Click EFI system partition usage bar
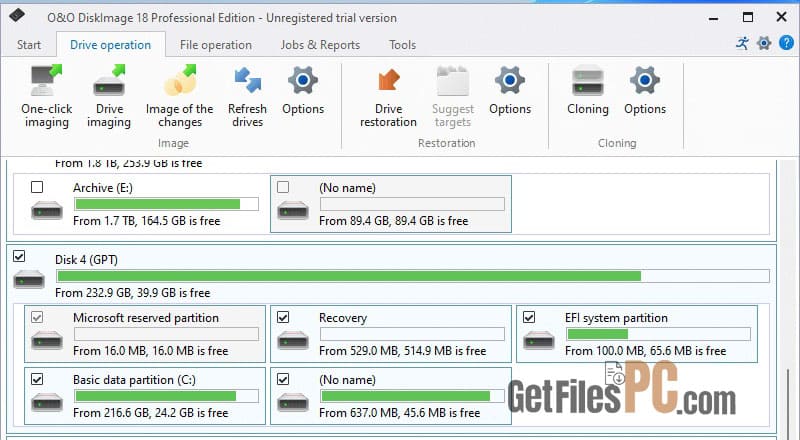This screenshot has width=800, height=440. [658, 334]
